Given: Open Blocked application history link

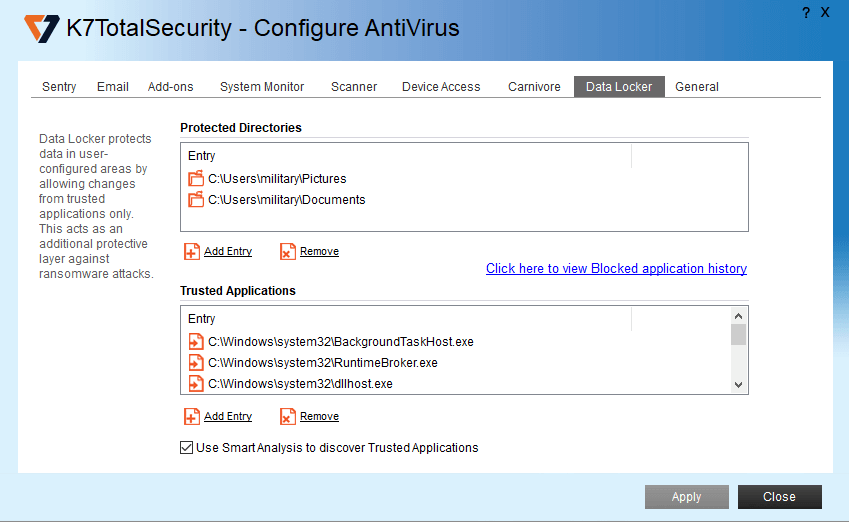Looking at the screenshot, I should click(616, 269).
